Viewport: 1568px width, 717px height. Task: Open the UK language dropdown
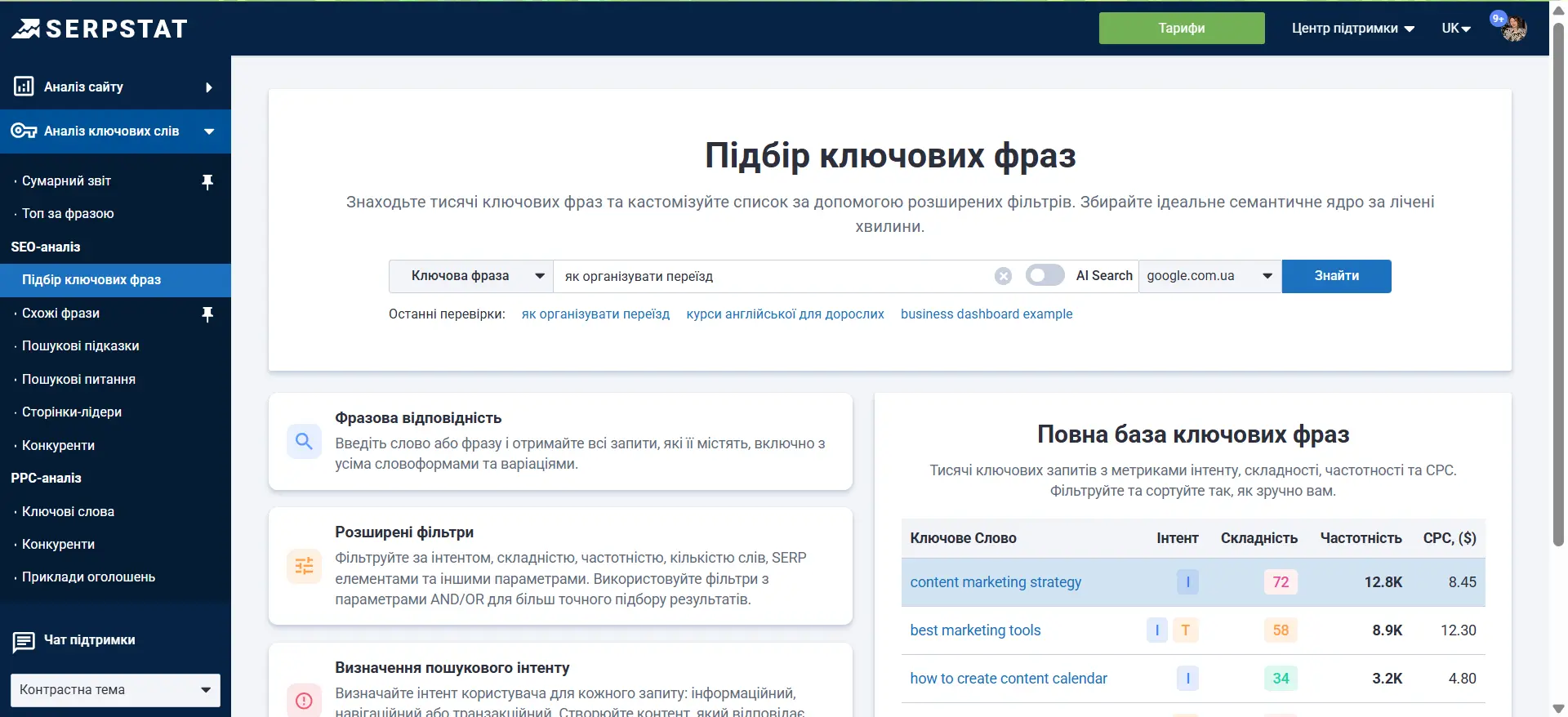coord(1456,29)
